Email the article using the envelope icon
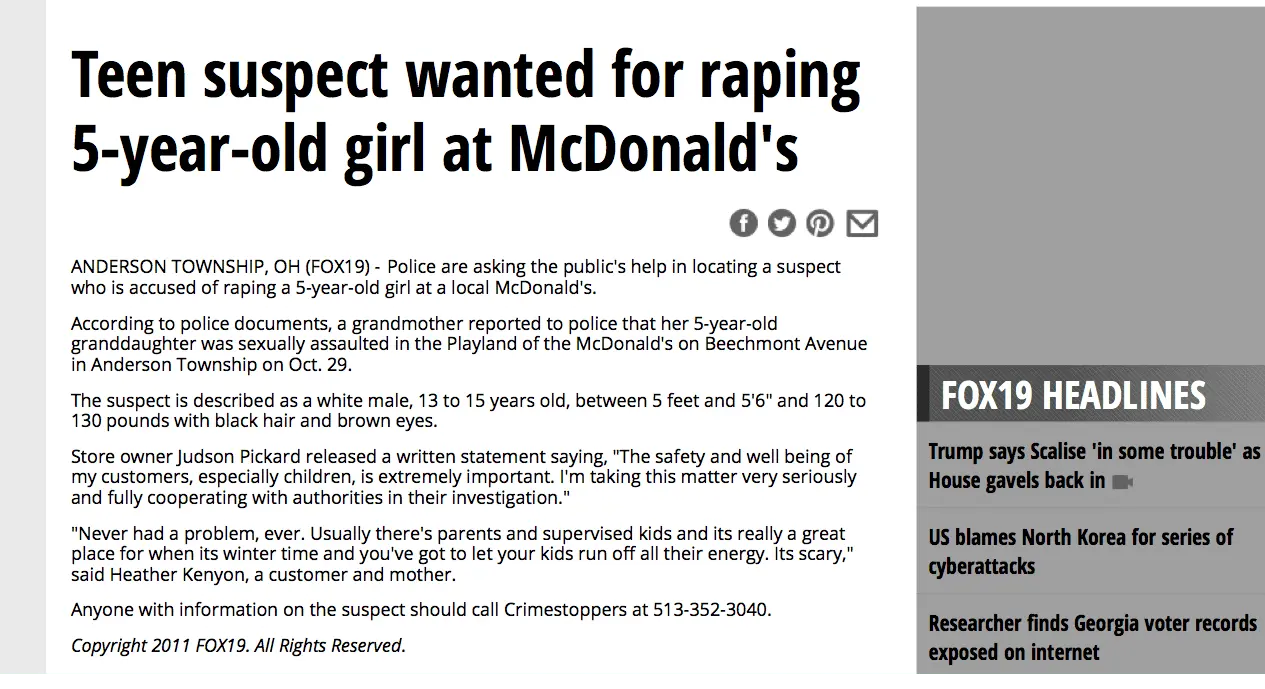This screenshot has width=1265, height=689. pyautogui.click(x=862, y=223)
